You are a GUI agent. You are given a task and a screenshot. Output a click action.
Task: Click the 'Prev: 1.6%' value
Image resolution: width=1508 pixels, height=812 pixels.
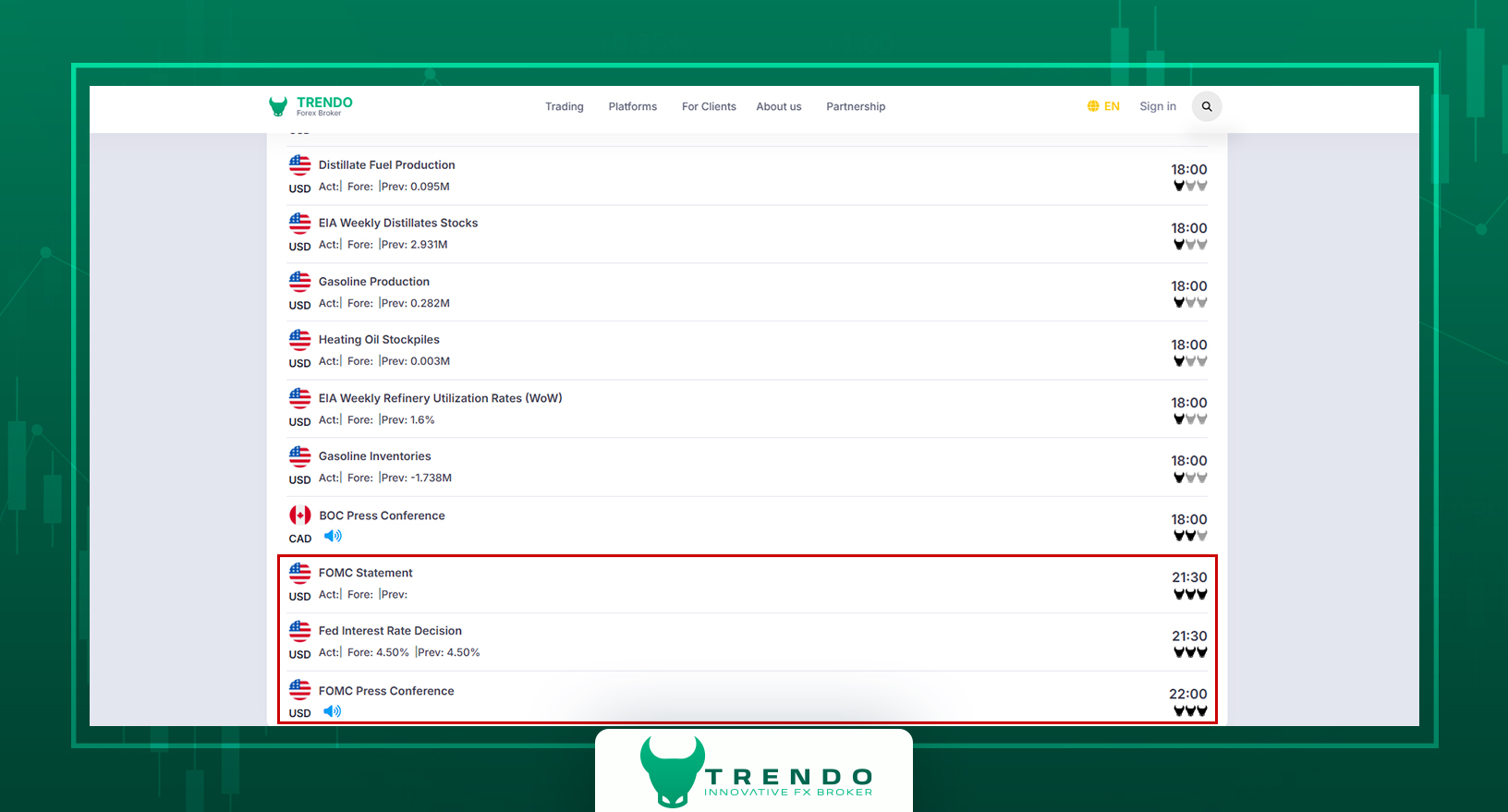407,419
